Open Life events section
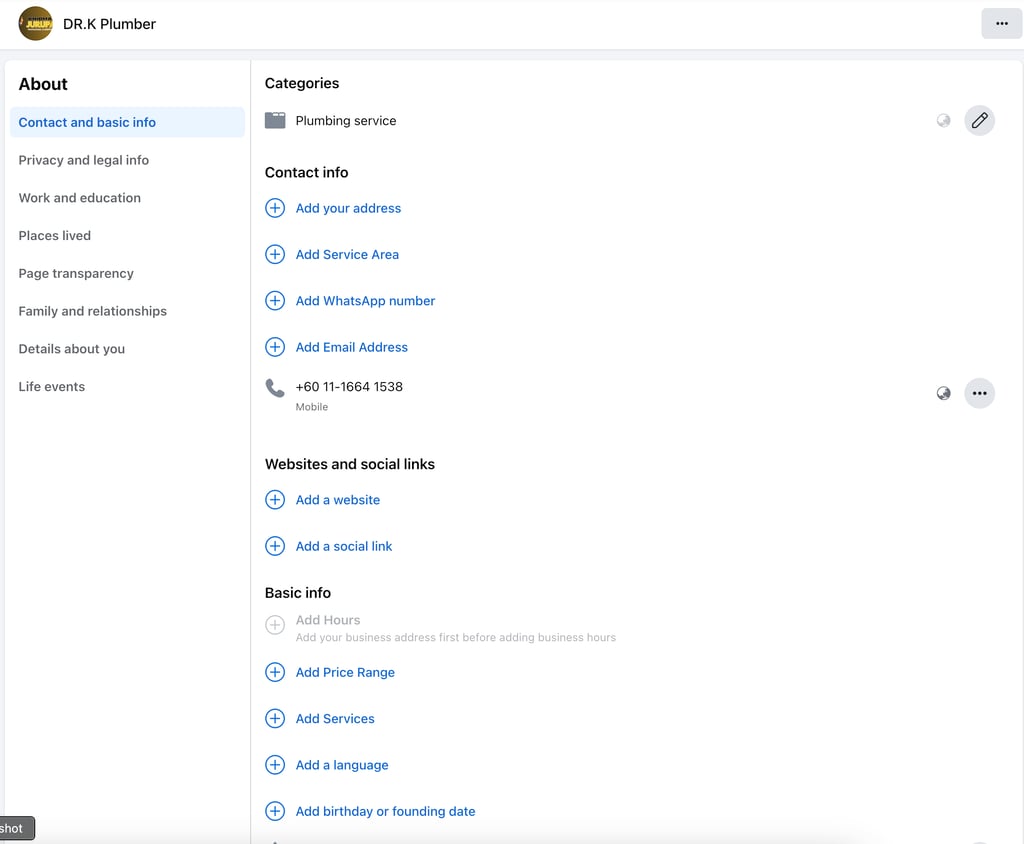 [52, 387]
